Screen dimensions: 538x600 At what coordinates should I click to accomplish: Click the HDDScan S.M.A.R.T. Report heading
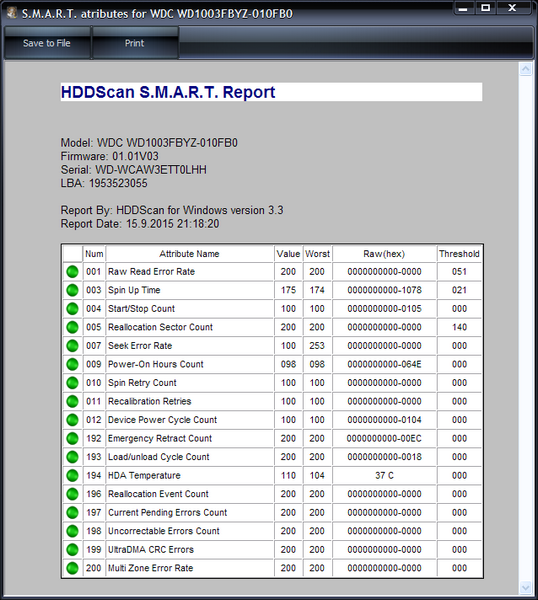(168, 92)
